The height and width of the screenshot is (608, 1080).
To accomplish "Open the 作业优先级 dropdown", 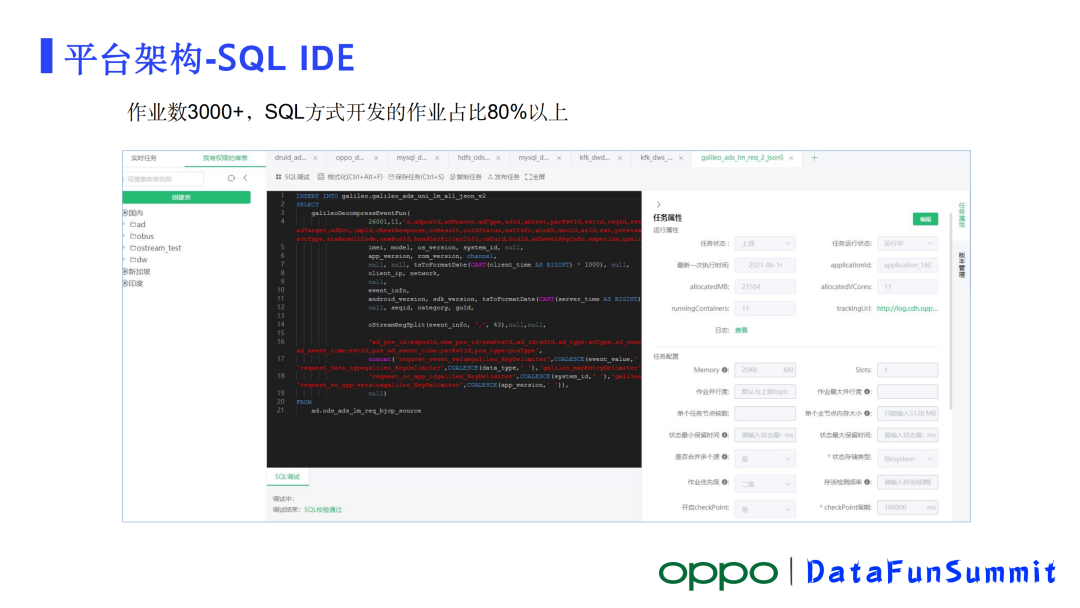I will pyautogui.click(x=765, y=484).
